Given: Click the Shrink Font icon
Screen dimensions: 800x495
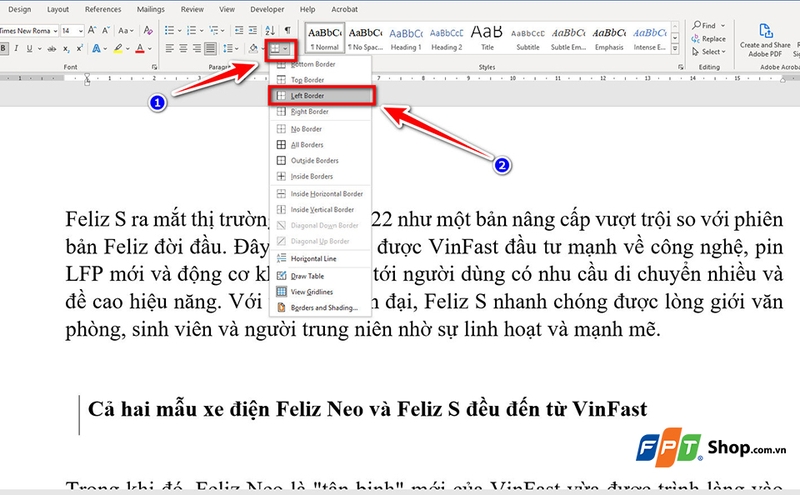Looking at the screenshot, I should pos(105,31).
